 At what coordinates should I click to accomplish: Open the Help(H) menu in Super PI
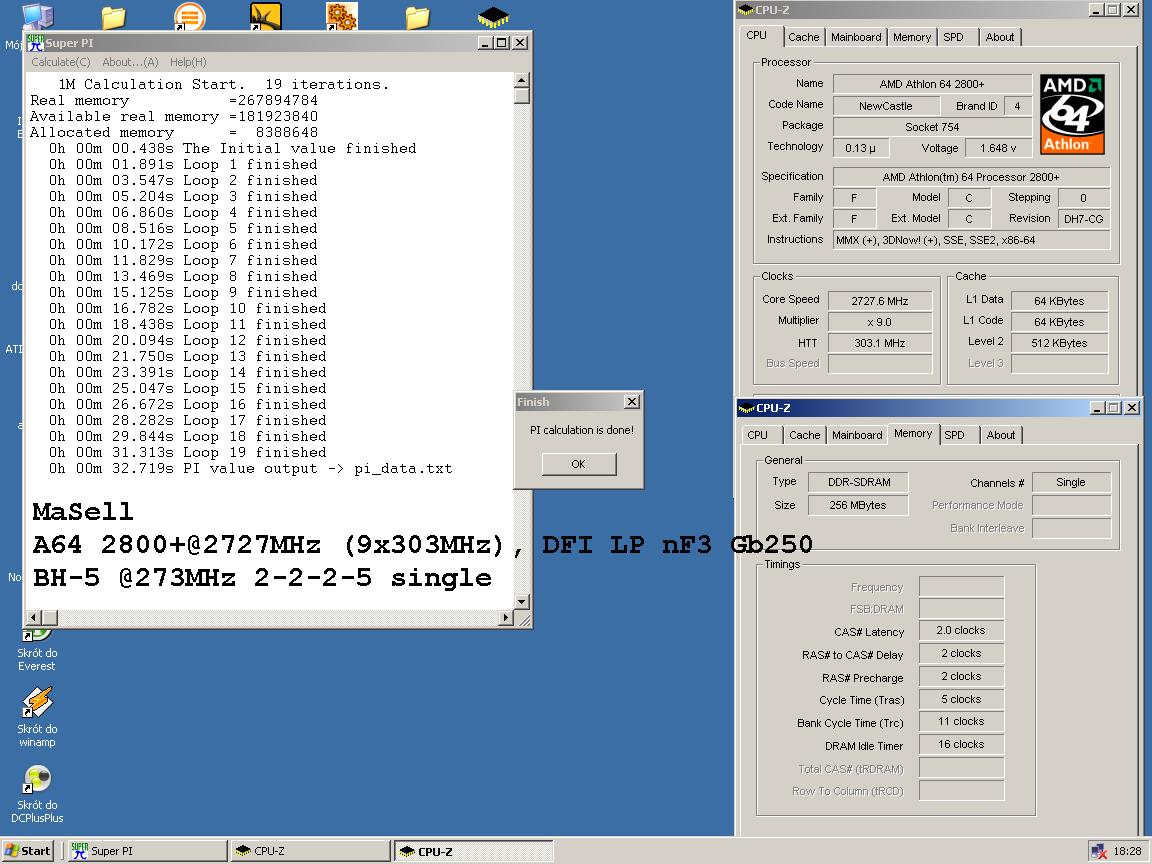point(188,62)
